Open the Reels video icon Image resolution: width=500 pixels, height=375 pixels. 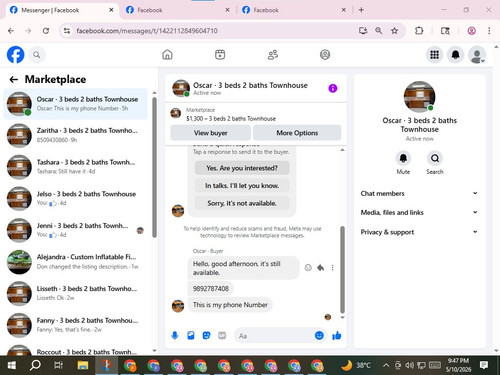click(220, 55)
